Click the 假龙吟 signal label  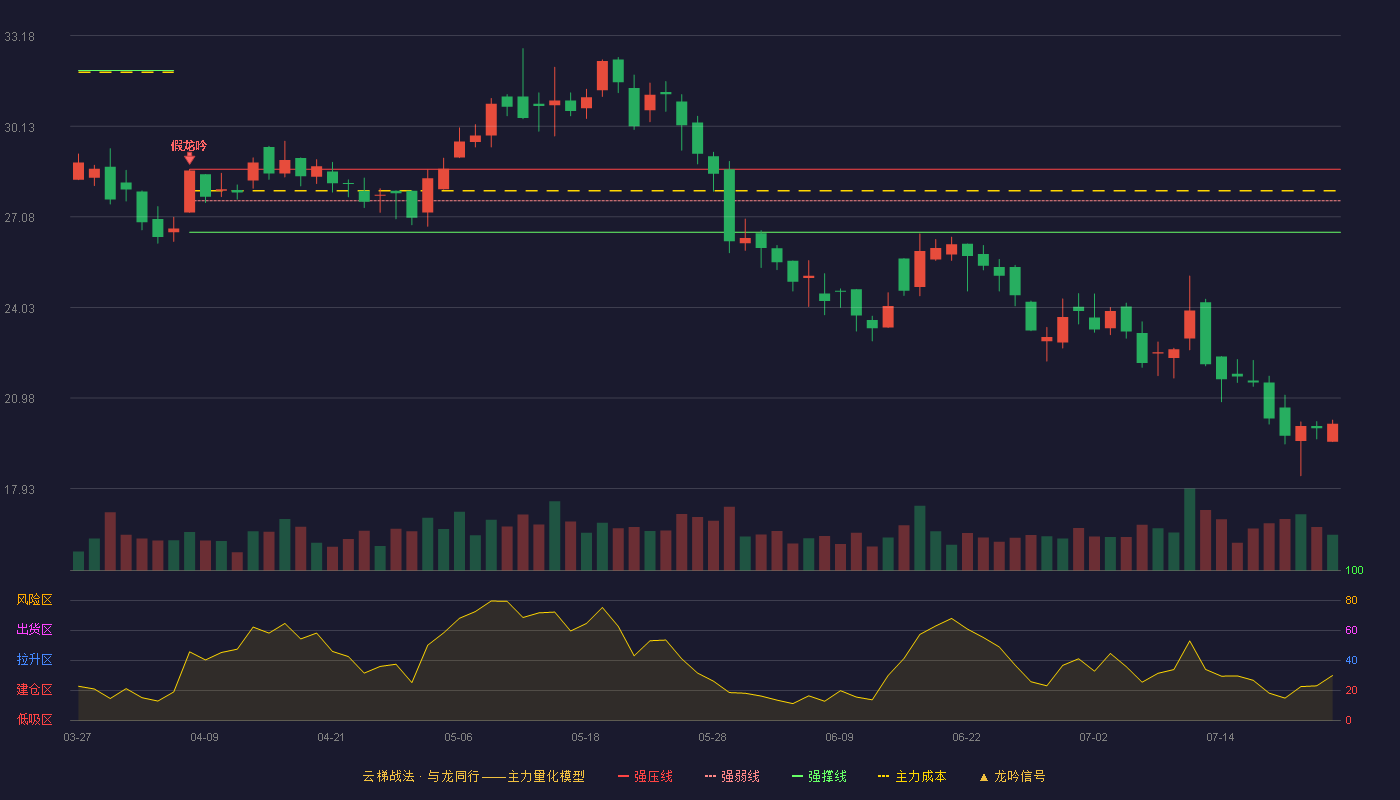click(189, 145)
